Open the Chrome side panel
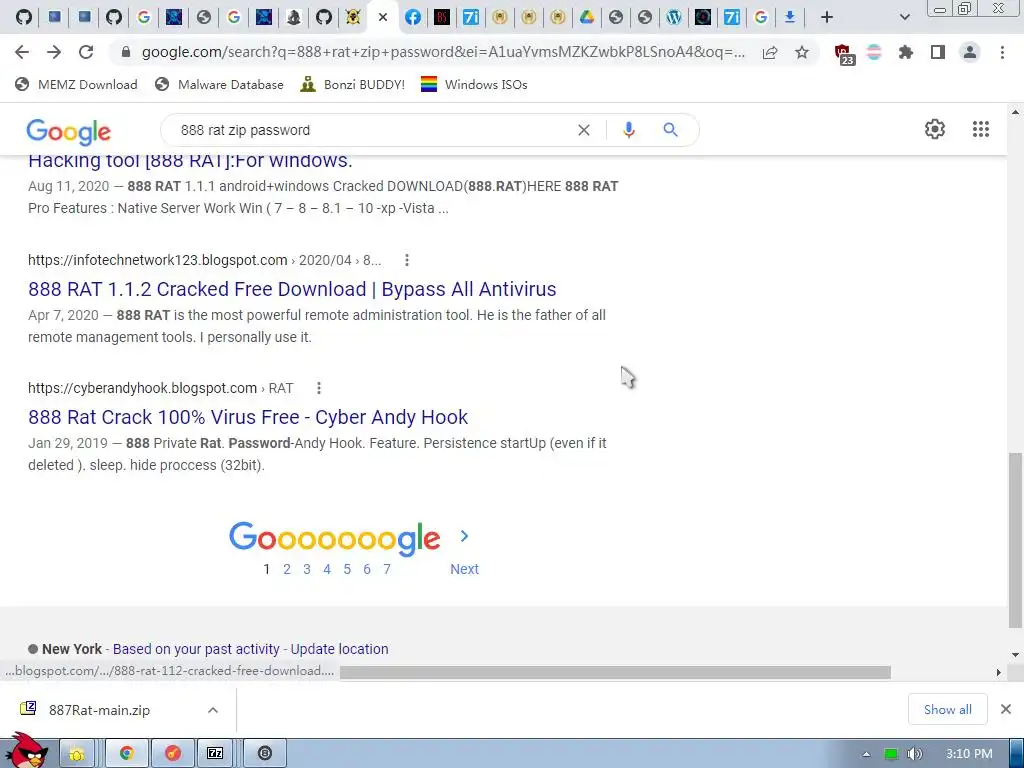 coord(938,52)
